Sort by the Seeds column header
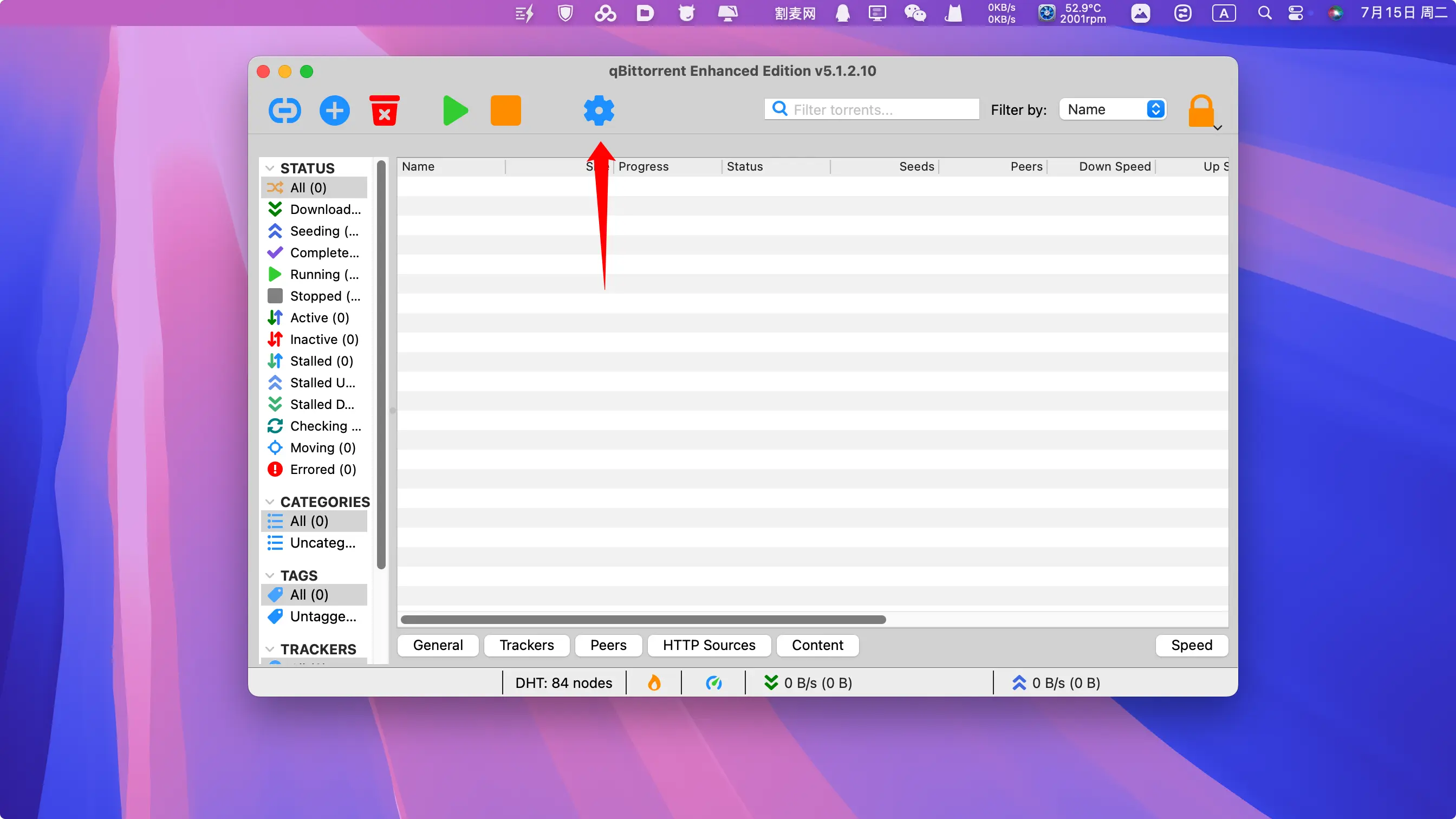This screenshot has height=819, width=1456. [885, 167]
